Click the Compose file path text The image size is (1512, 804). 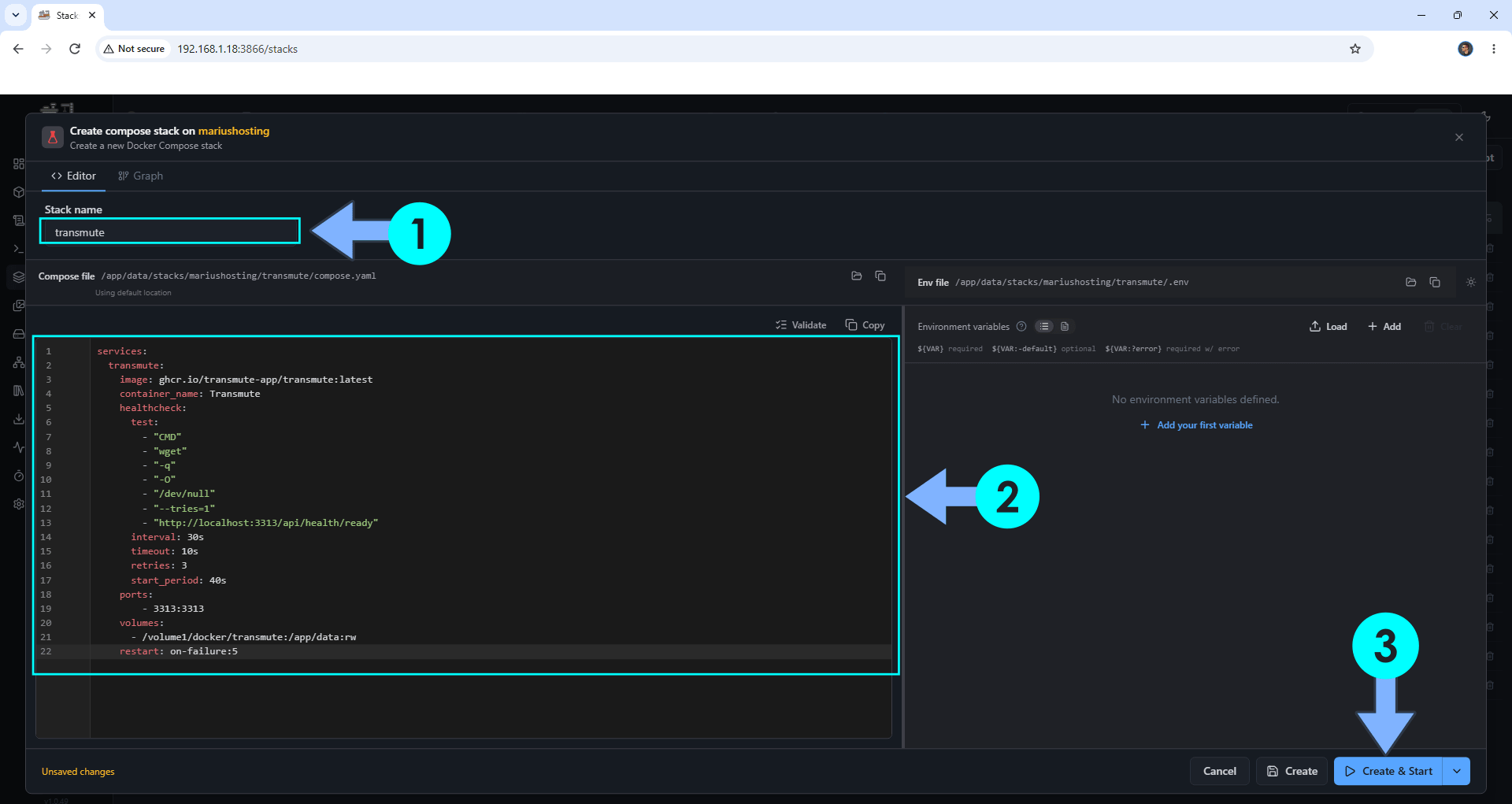(x=239, y=276)
